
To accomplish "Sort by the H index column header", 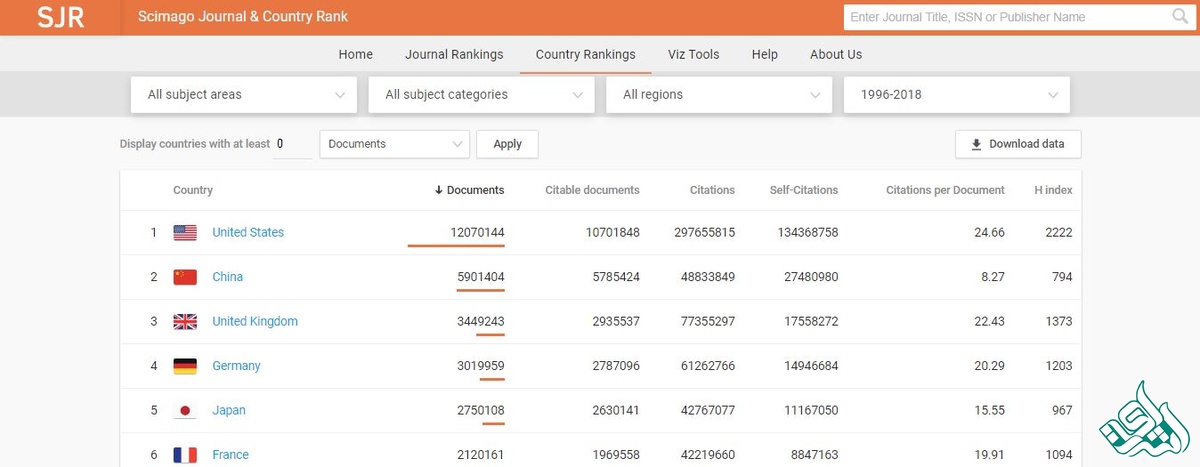I will [x=1053, y=190].
